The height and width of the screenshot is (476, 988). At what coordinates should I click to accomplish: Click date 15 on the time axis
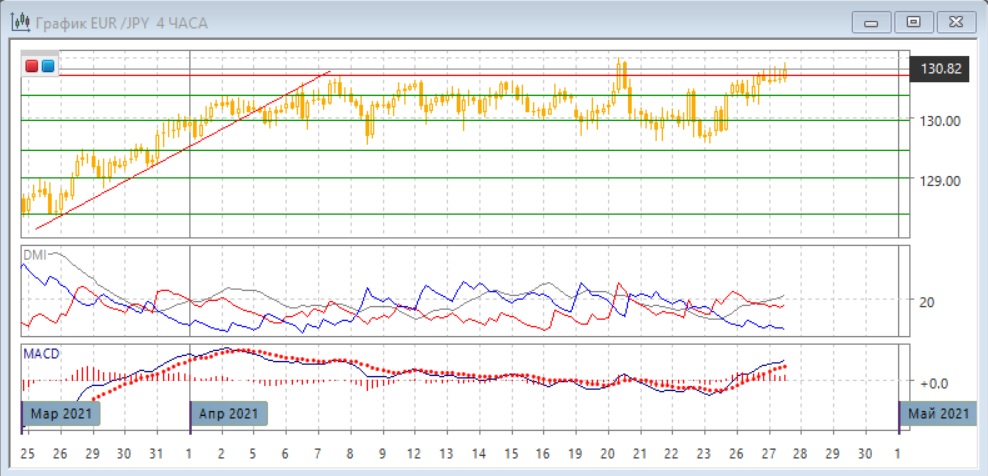[x=510, y=453]
